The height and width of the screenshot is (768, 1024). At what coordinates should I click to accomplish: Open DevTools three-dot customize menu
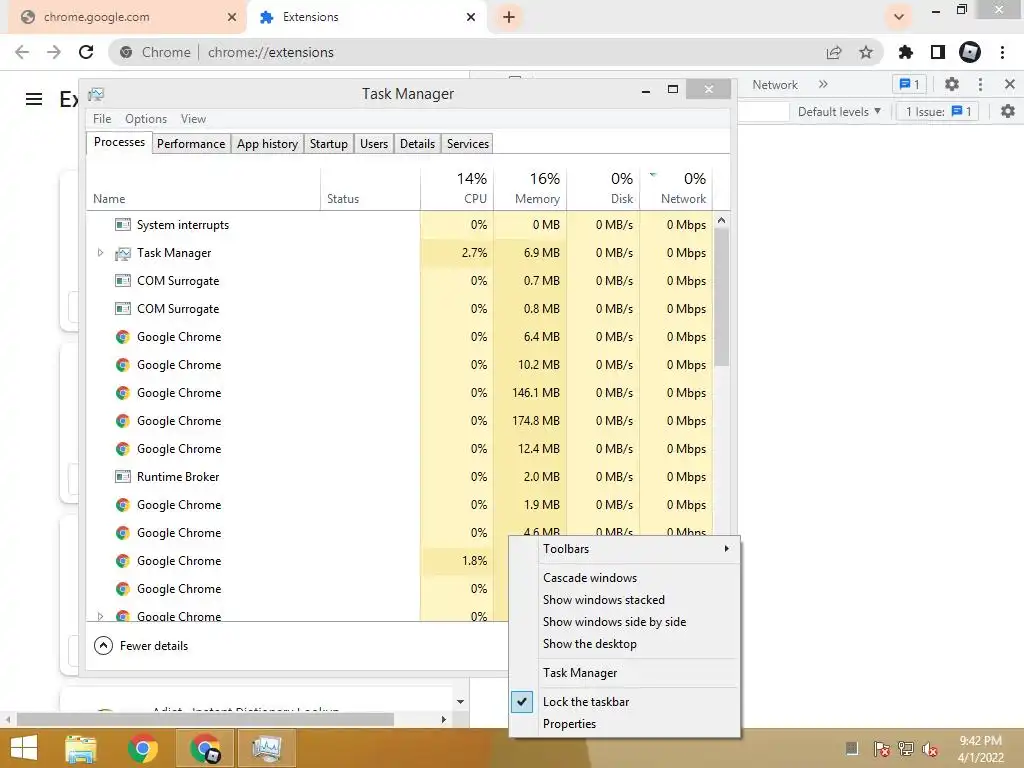(x=980, y=84)
